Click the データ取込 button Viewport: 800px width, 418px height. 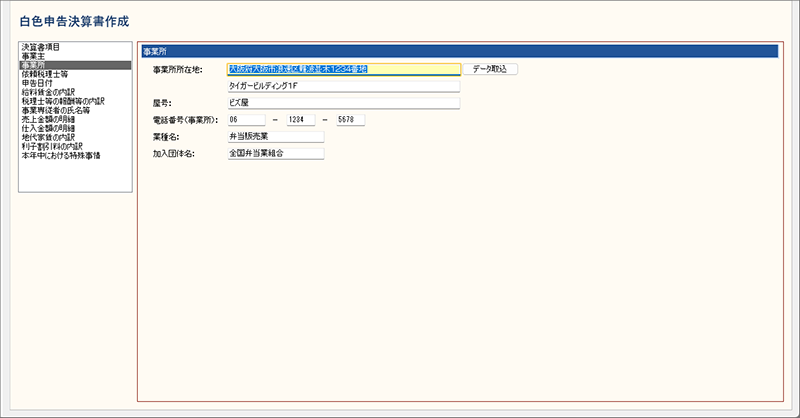[490, 69]
